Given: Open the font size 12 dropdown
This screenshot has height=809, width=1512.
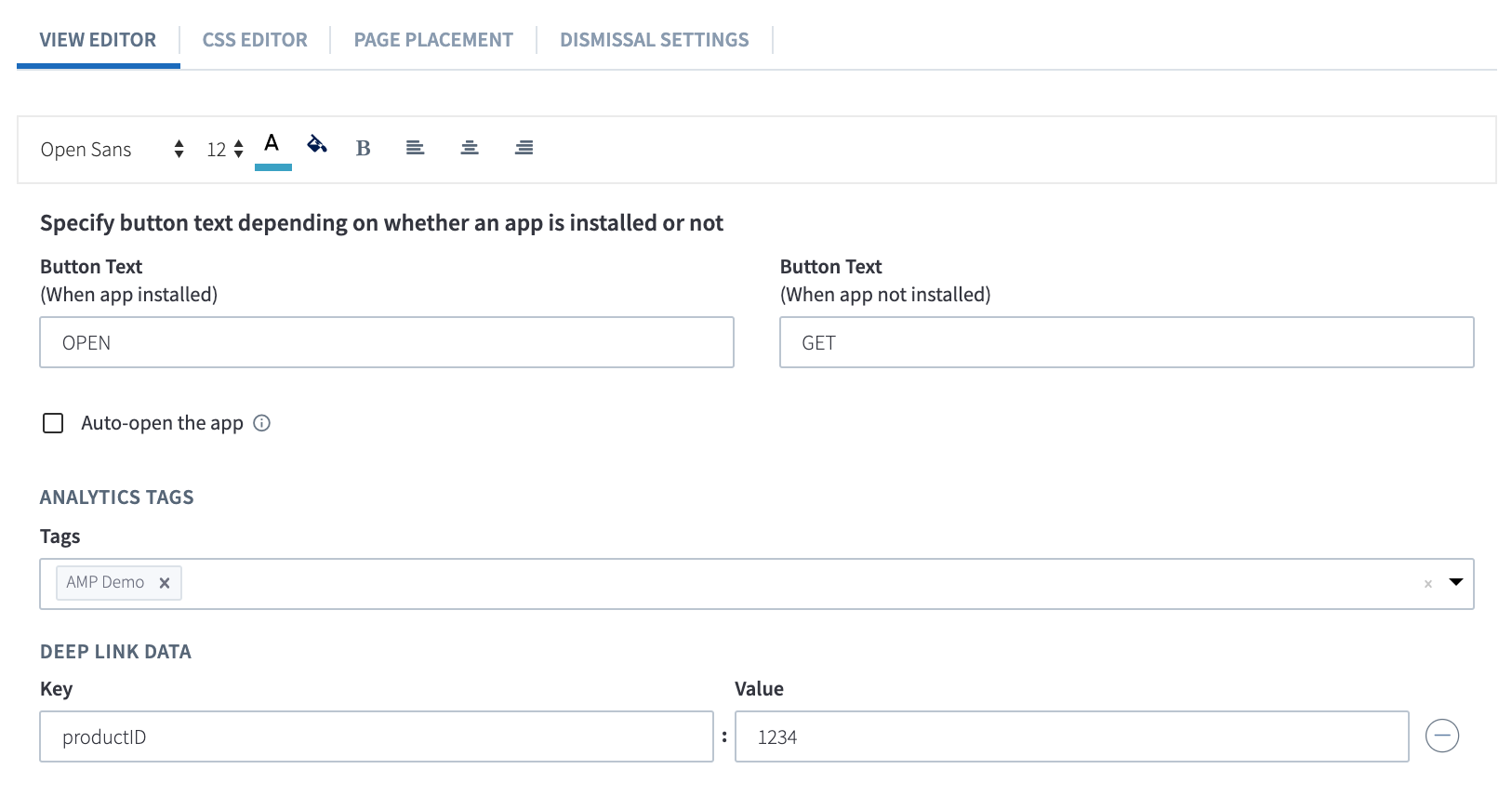Looking at the screenshot, I should (x=225, y=149).
